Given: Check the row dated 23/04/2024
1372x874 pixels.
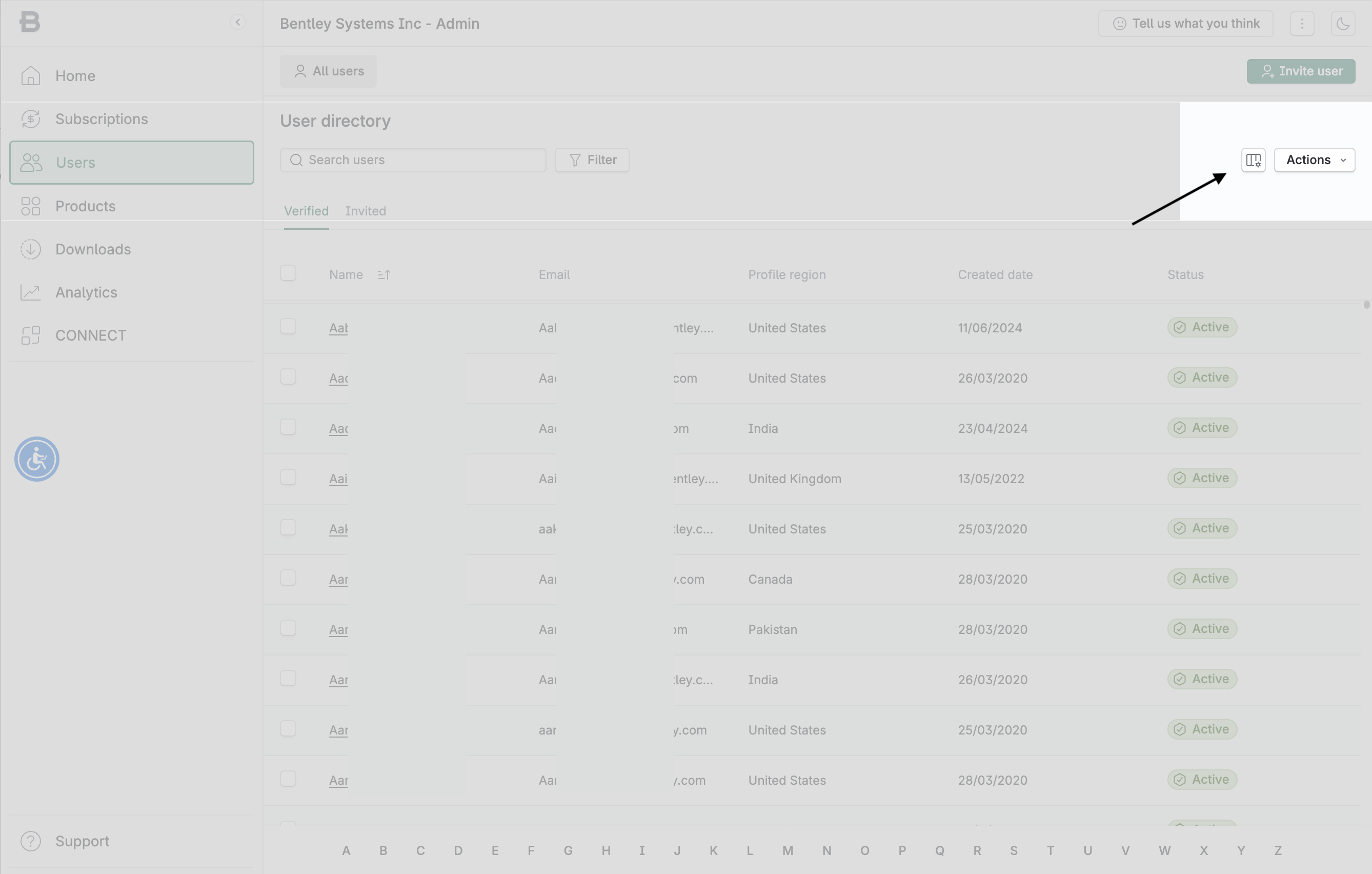Looking at the screenshot, I should click(x=288, y=427).
